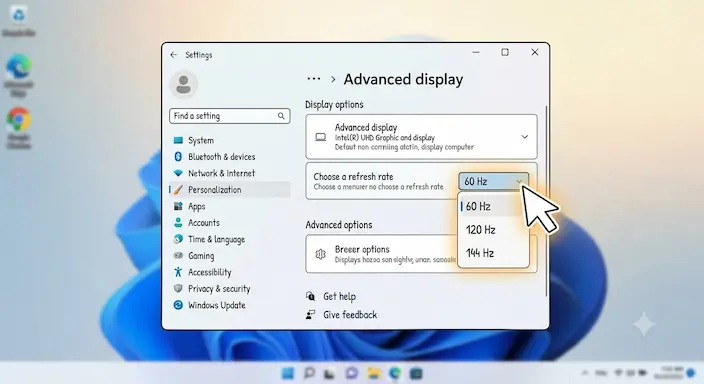Select 120 Hz from the refresh list
704x384 pixels.
pos(493,230)
